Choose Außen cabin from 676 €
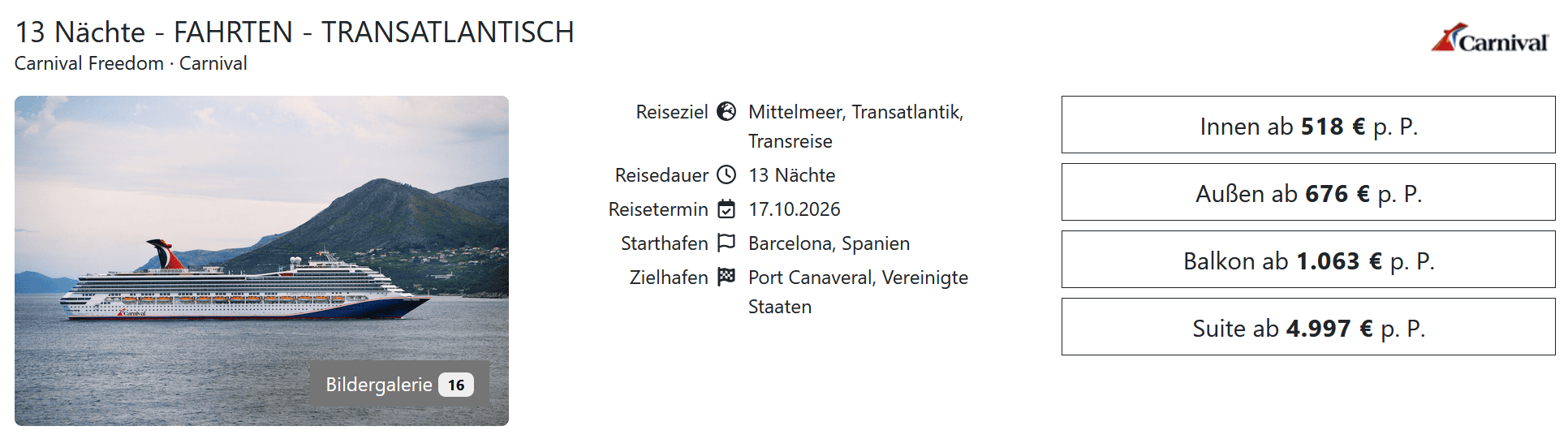Screen dimensions: 1568x439 (x=1307, y=192)
